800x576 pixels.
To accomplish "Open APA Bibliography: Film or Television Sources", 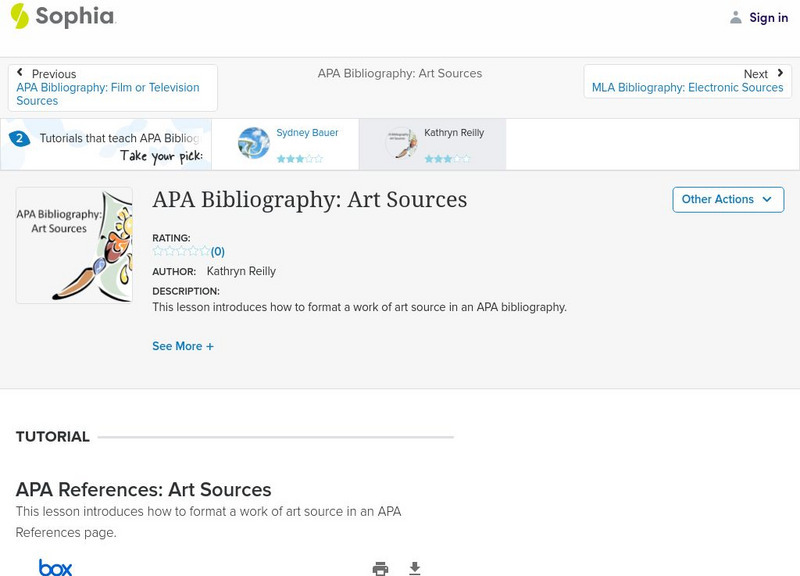I will point(107,94).
